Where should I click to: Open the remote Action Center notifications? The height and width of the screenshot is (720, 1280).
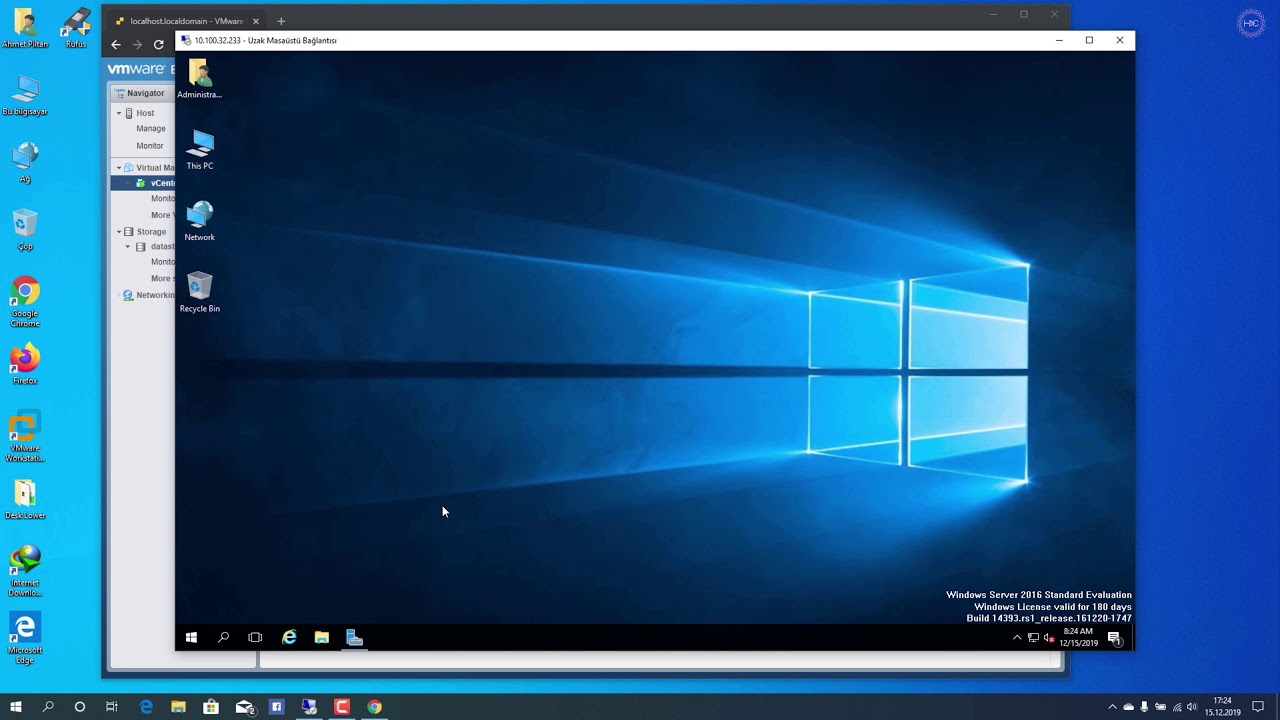click(1114, 638)
